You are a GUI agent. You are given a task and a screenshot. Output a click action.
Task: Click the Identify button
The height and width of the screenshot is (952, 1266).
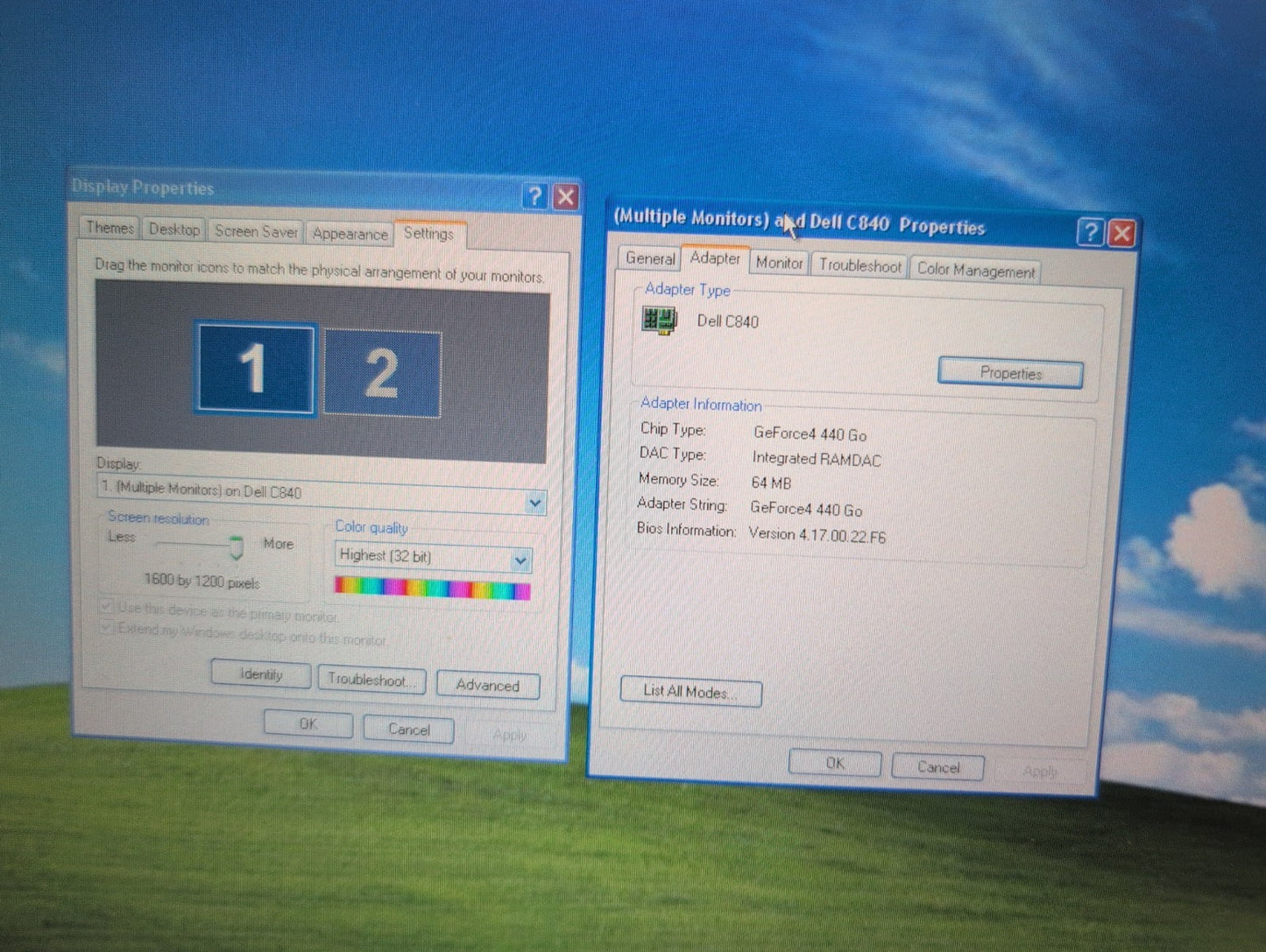point(261,674)
